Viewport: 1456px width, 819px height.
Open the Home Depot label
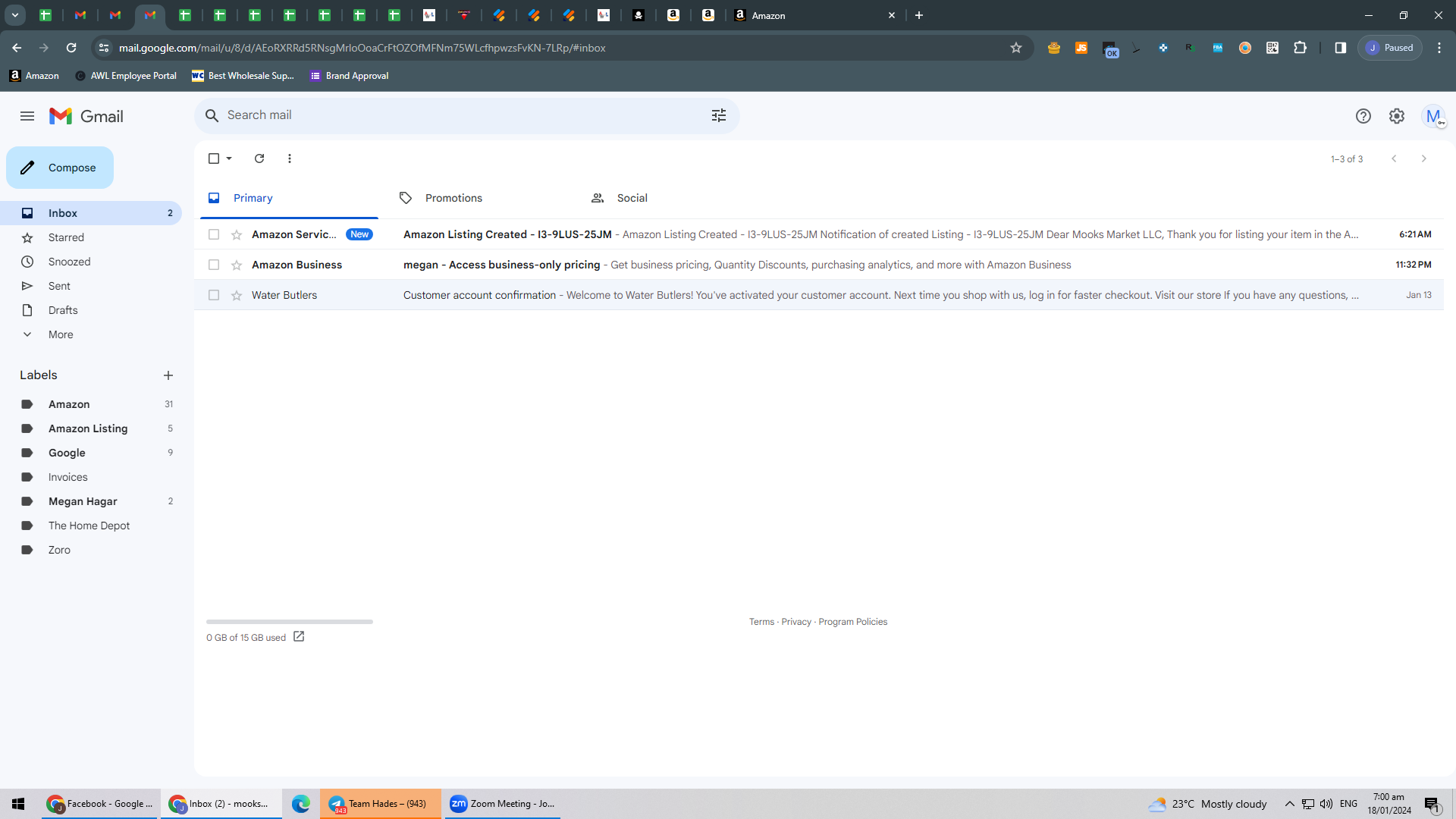tap(91, 526)
